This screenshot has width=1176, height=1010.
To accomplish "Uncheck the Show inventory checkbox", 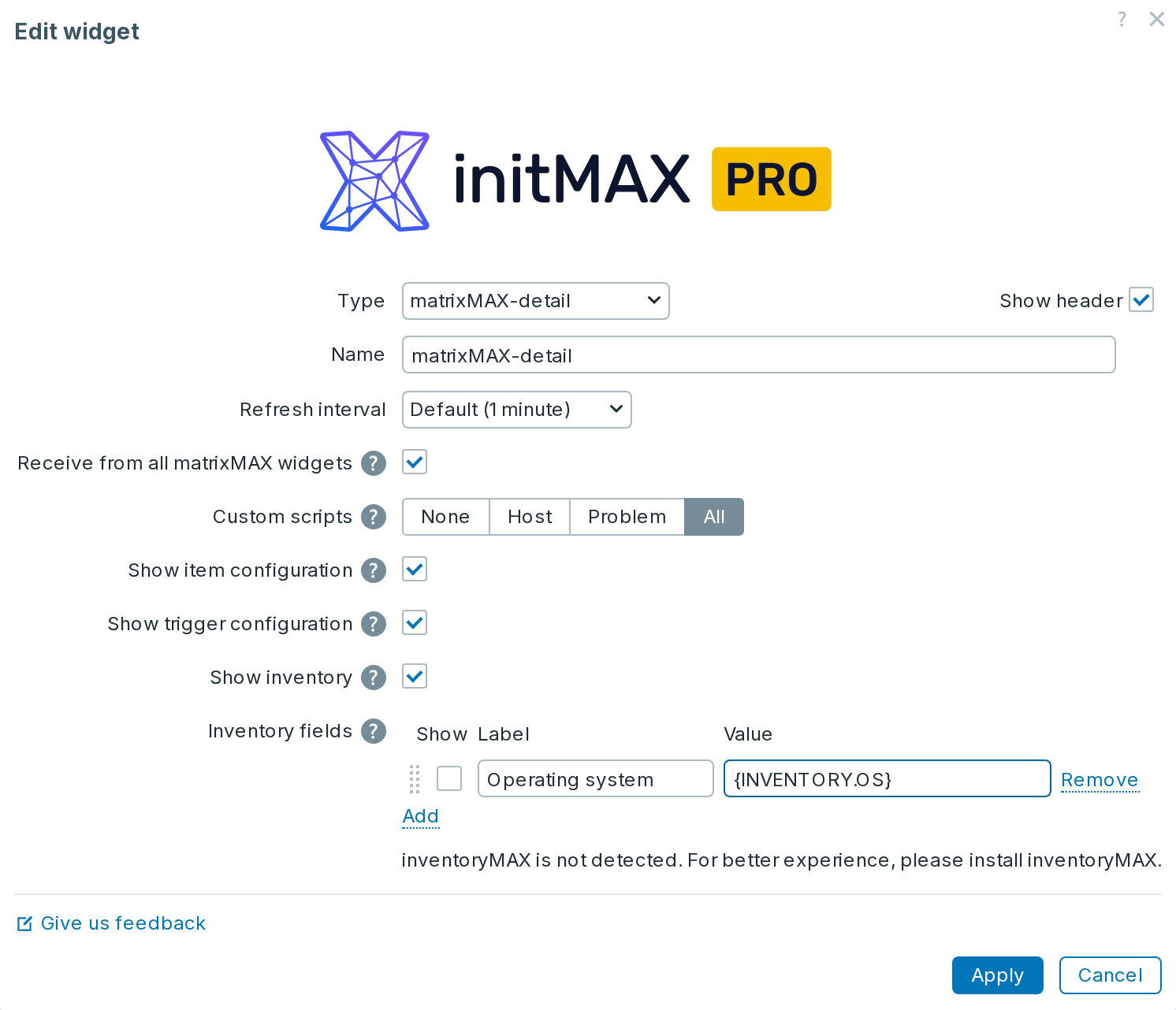I will click(415, 676).
